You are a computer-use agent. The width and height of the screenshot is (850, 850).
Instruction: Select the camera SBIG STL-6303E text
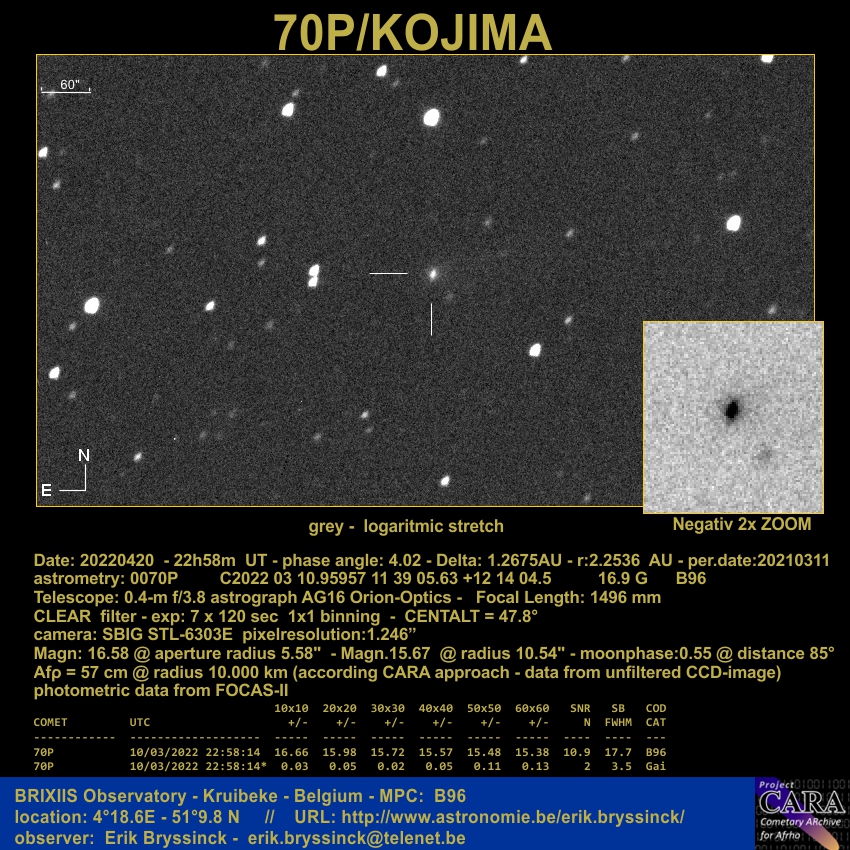click(x=133, y=634)
